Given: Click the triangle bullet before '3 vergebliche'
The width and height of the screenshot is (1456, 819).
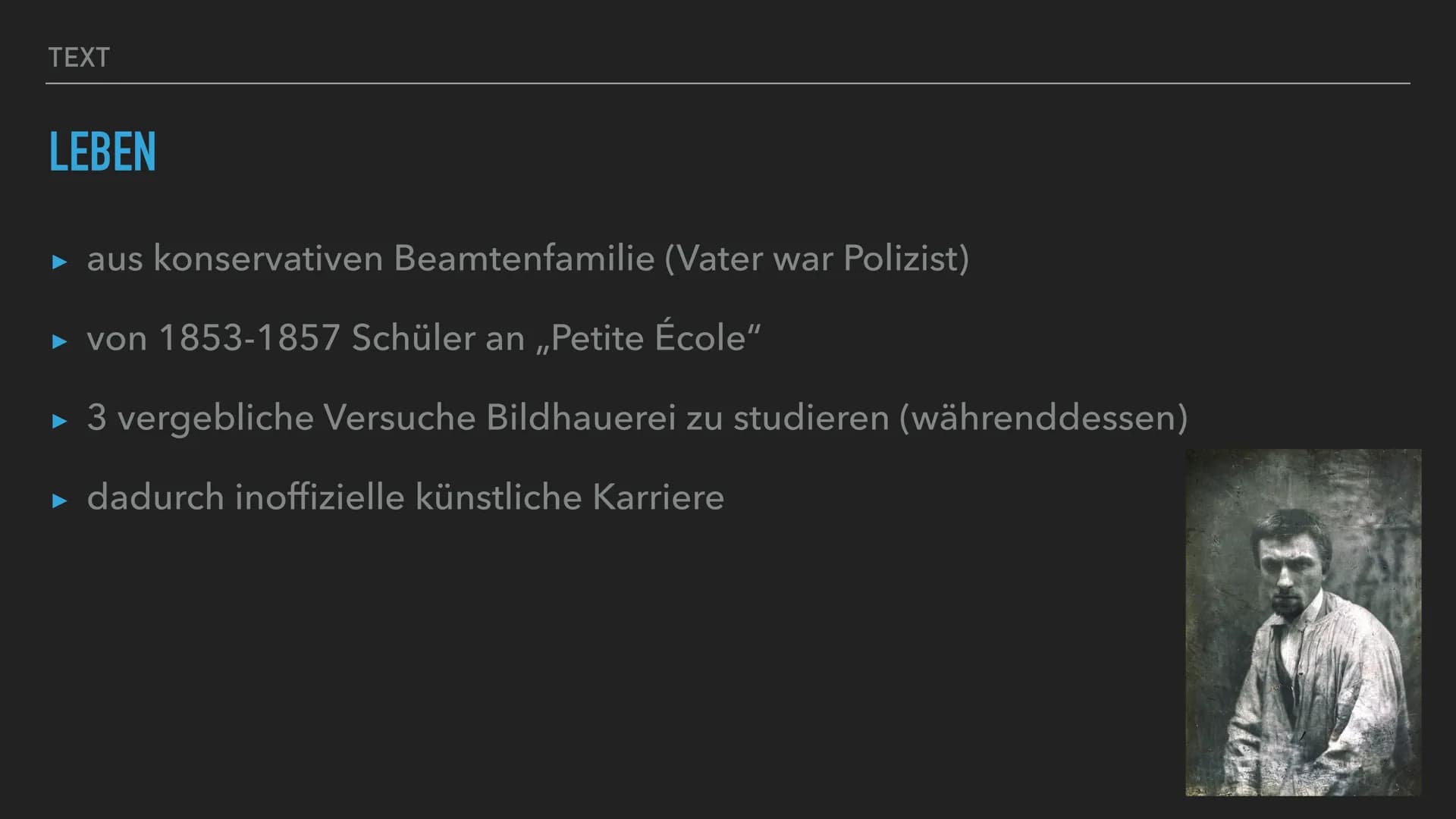Looking at the screenshot, I should click(x=59, y=422).
